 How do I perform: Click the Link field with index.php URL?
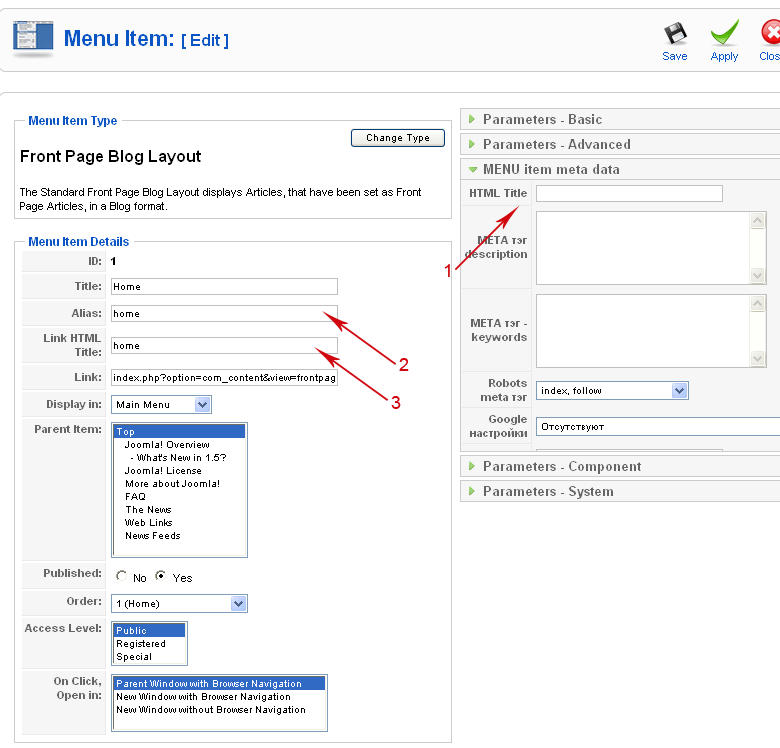(224, 377)
